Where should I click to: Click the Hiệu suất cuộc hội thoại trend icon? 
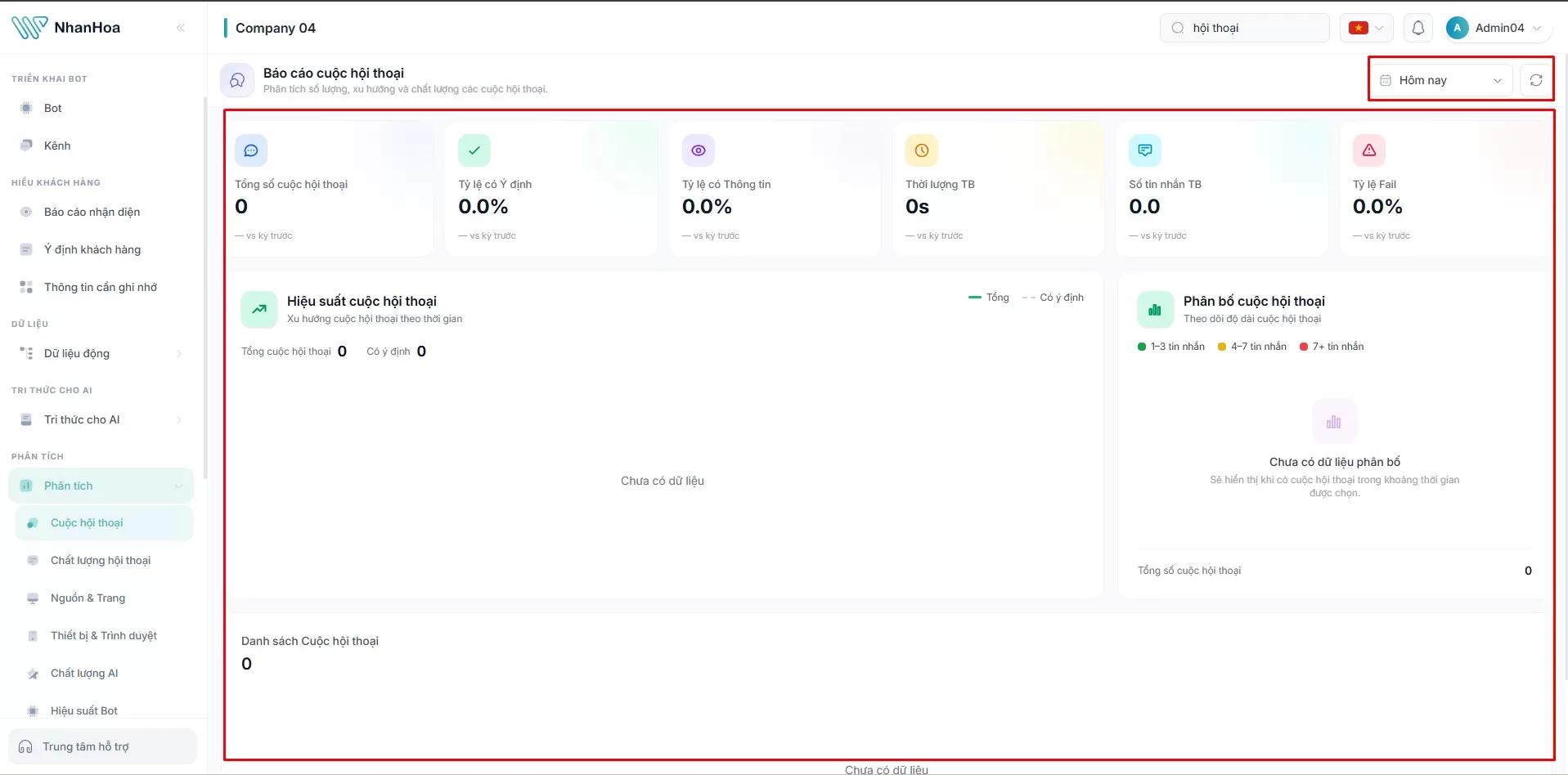259,309
